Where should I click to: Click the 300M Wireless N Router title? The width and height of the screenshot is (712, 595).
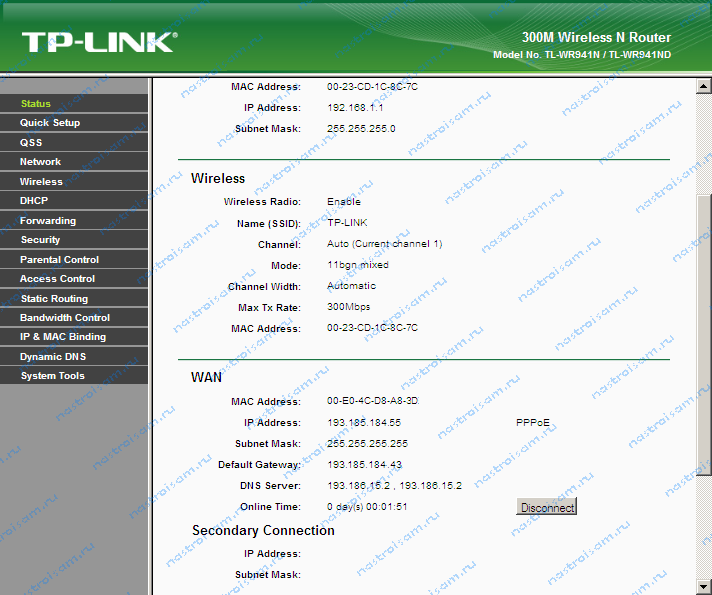[x=596, y=37]
